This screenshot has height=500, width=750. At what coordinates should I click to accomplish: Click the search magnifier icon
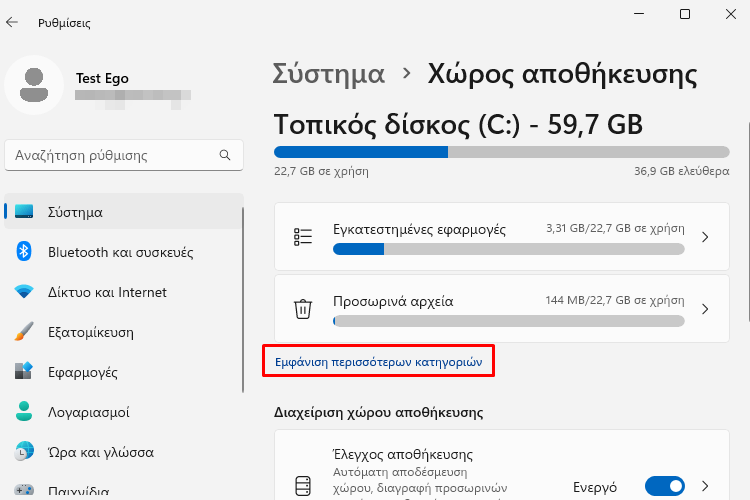click(225, 155)
